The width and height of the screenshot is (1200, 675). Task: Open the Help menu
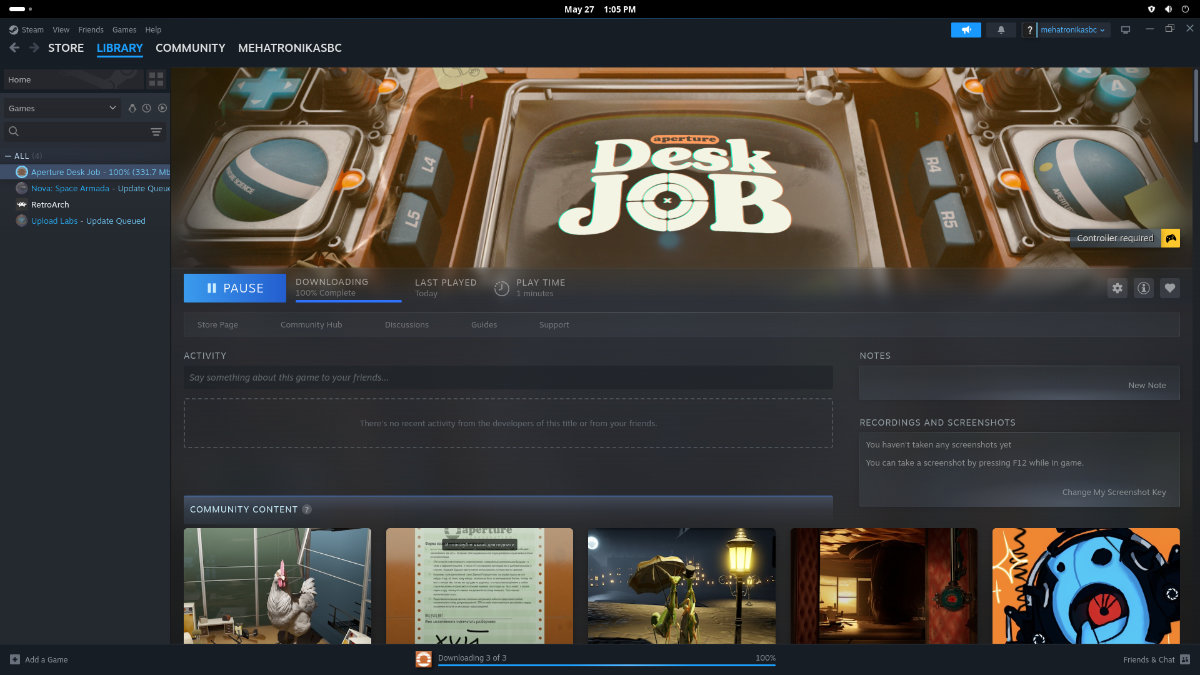coord(153,30)
